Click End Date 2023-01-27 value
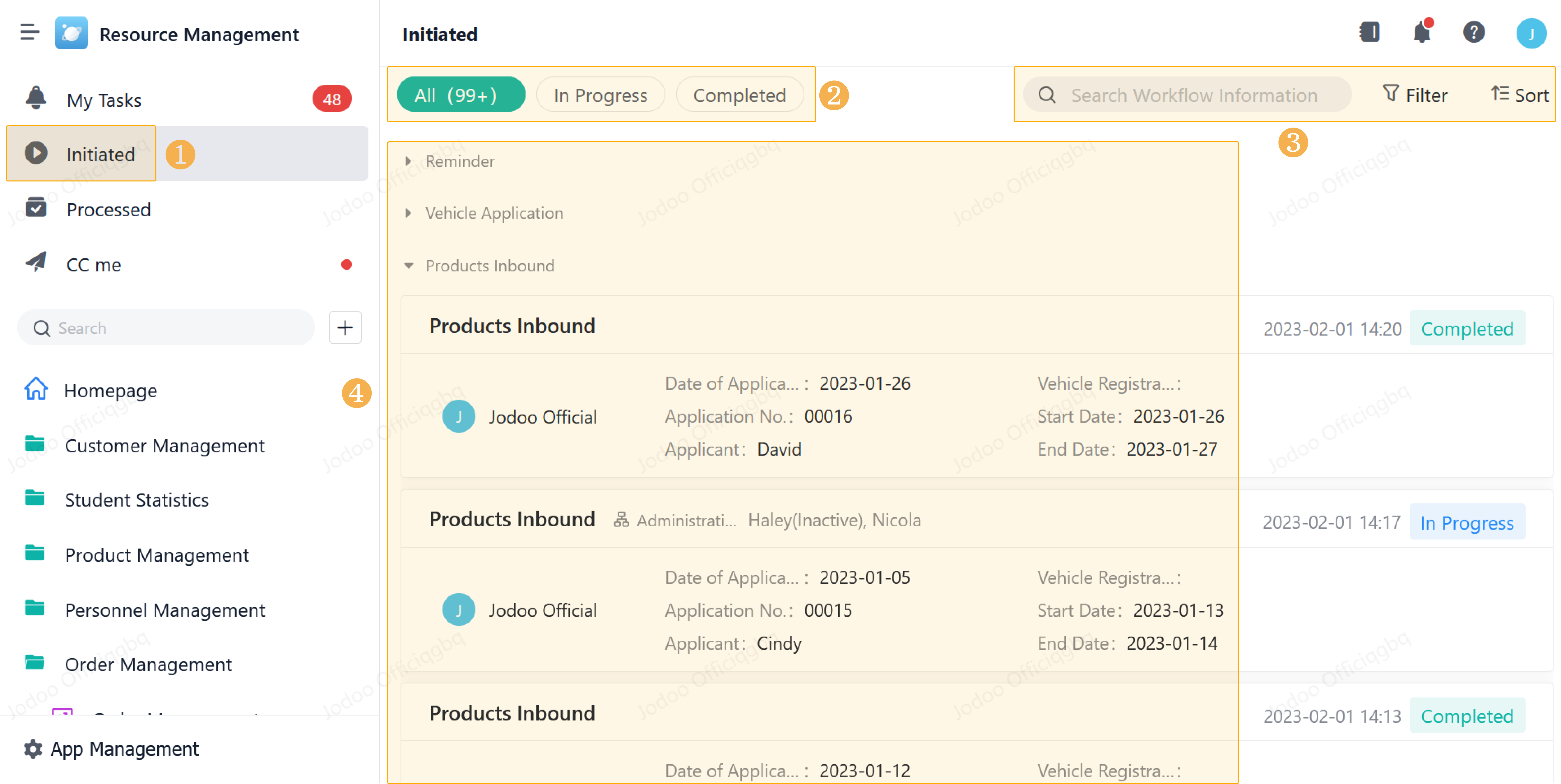 (1172, 450)
